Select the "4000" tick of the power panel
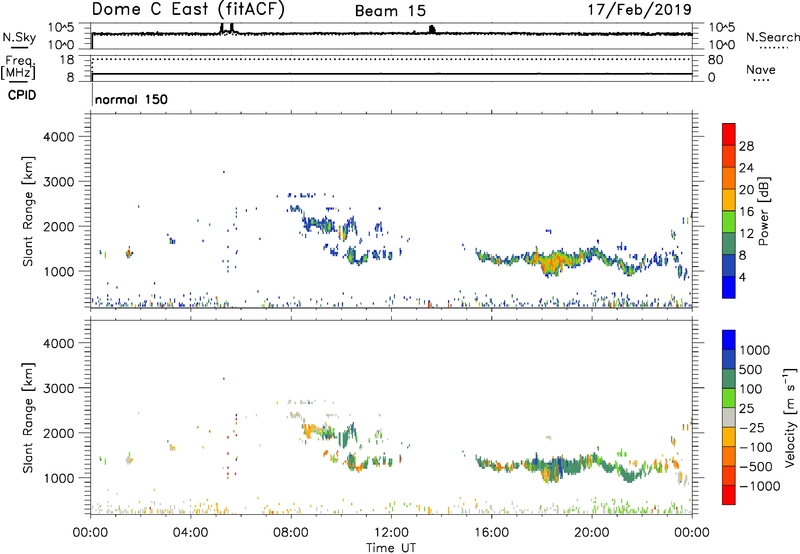Viewport: 800px width, 554px height. point(59,137)
